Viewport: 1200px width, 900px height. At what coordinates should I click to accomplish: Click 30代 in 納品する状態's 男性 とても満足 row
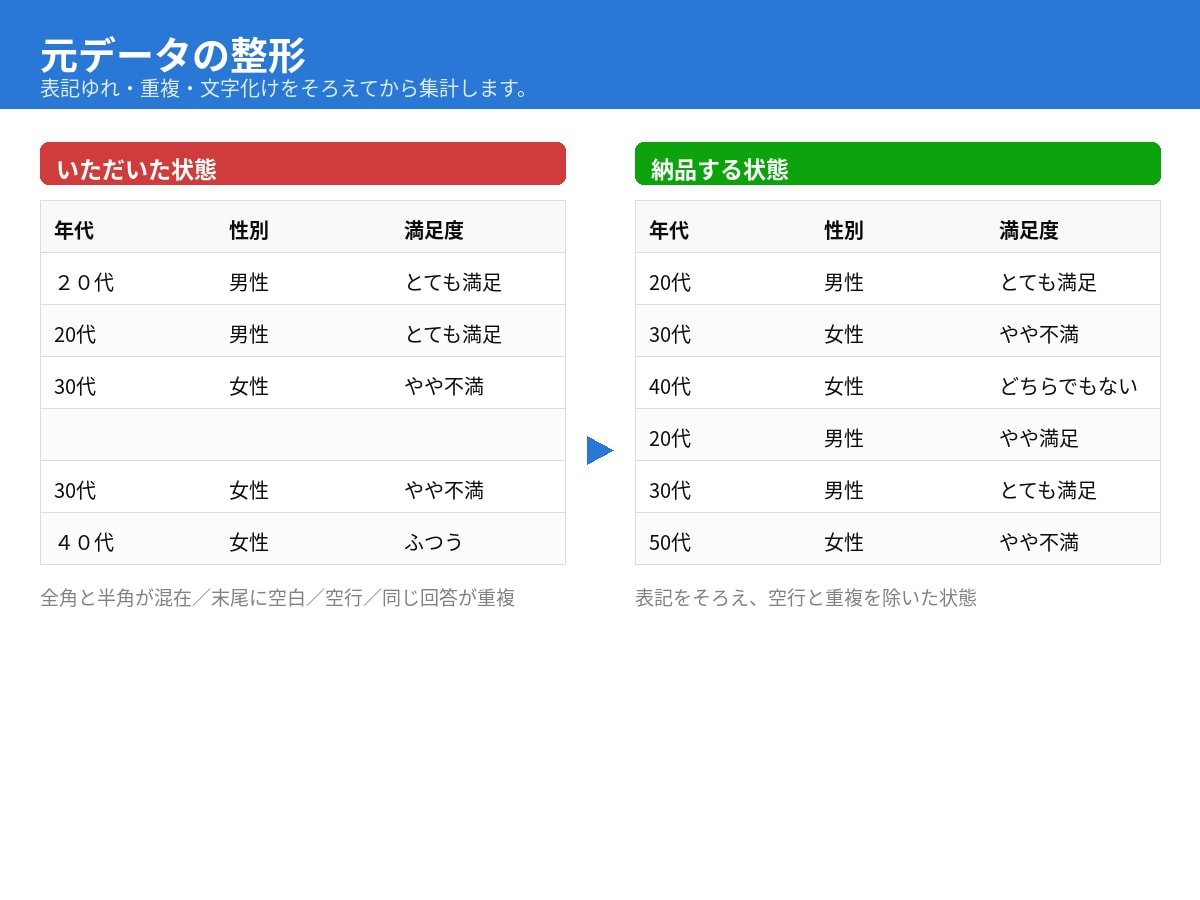tap(670, 490)
